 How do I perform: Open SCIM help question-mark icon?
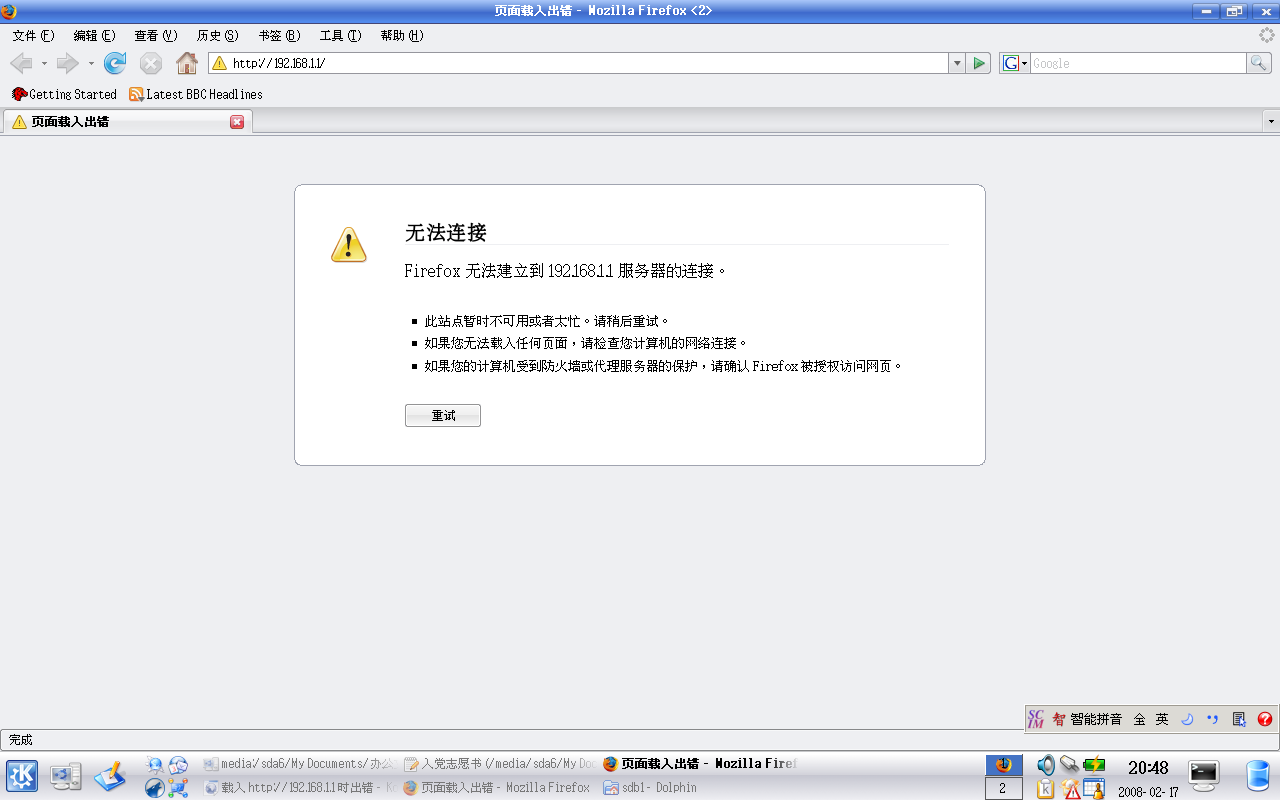click(1265, 719)
